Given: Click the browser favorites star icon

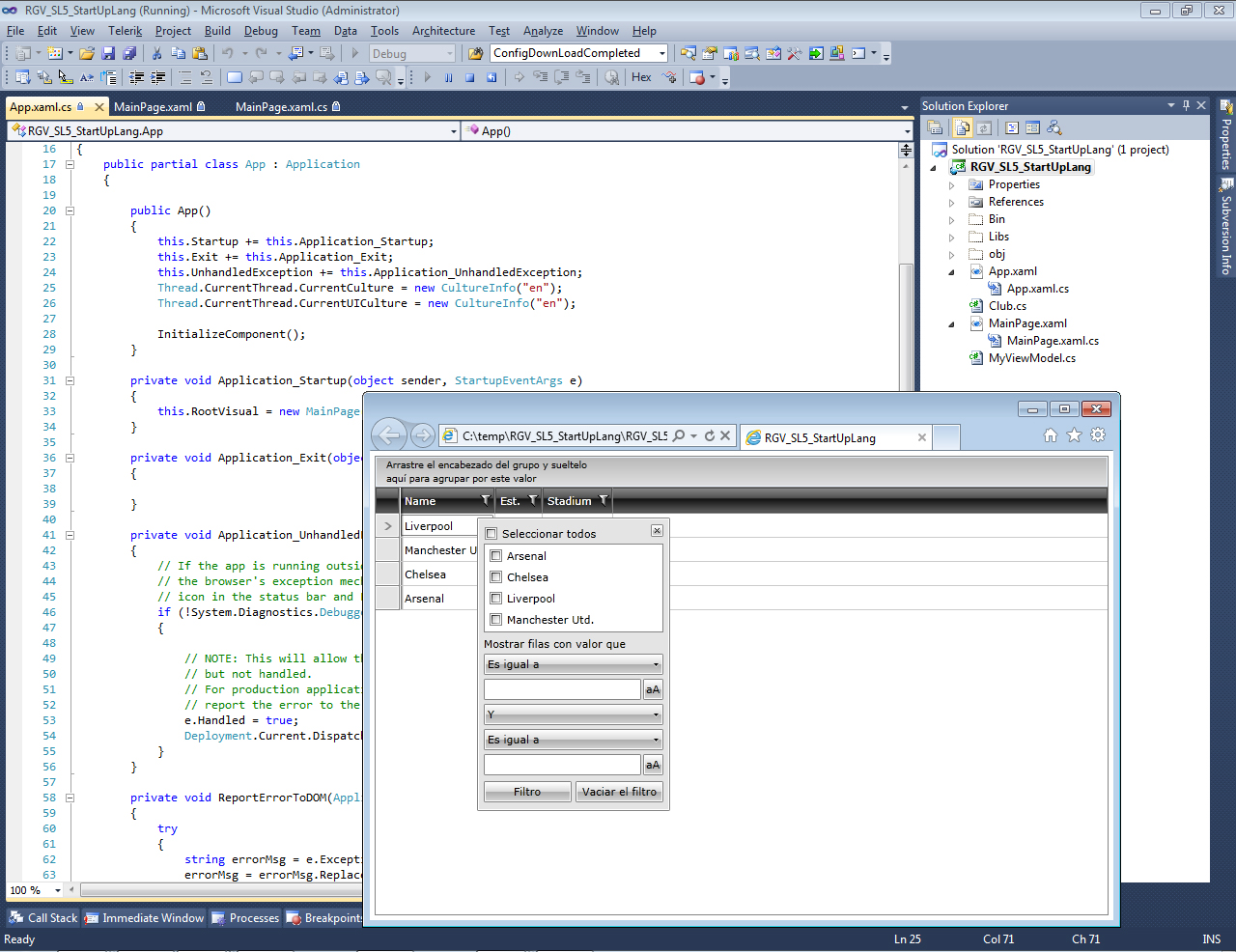Looking at the screenshot, I should point(1074,435).
